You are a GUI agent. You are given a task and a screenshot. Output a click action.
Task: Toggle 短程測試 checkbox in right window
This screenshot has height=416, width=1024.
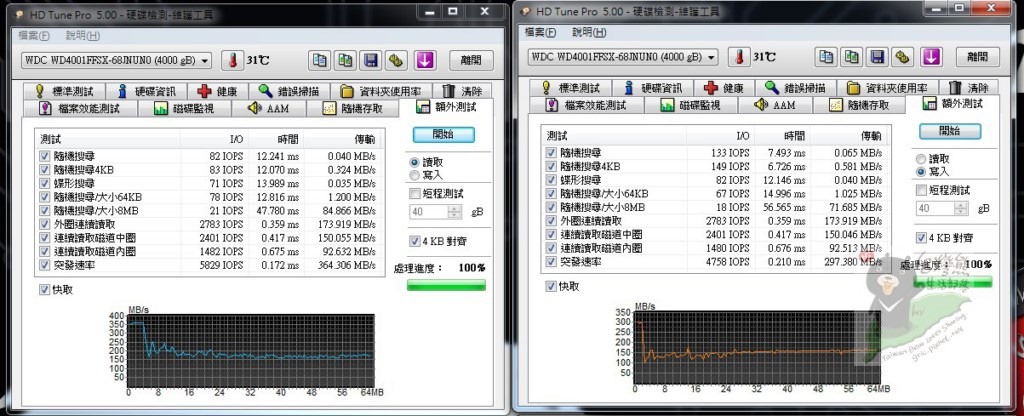click(921, 190)
